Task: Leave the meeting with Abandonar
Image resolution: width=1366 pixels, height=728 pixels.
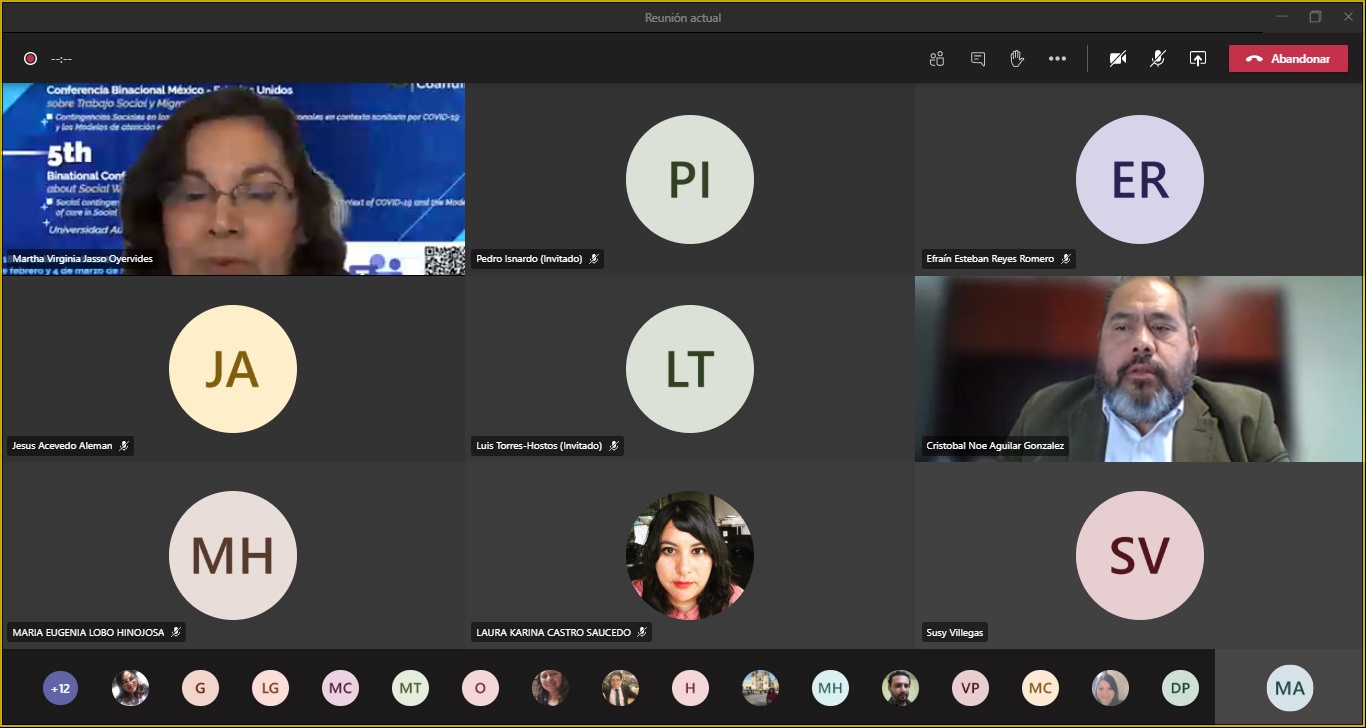Action: click(1288, 59)
